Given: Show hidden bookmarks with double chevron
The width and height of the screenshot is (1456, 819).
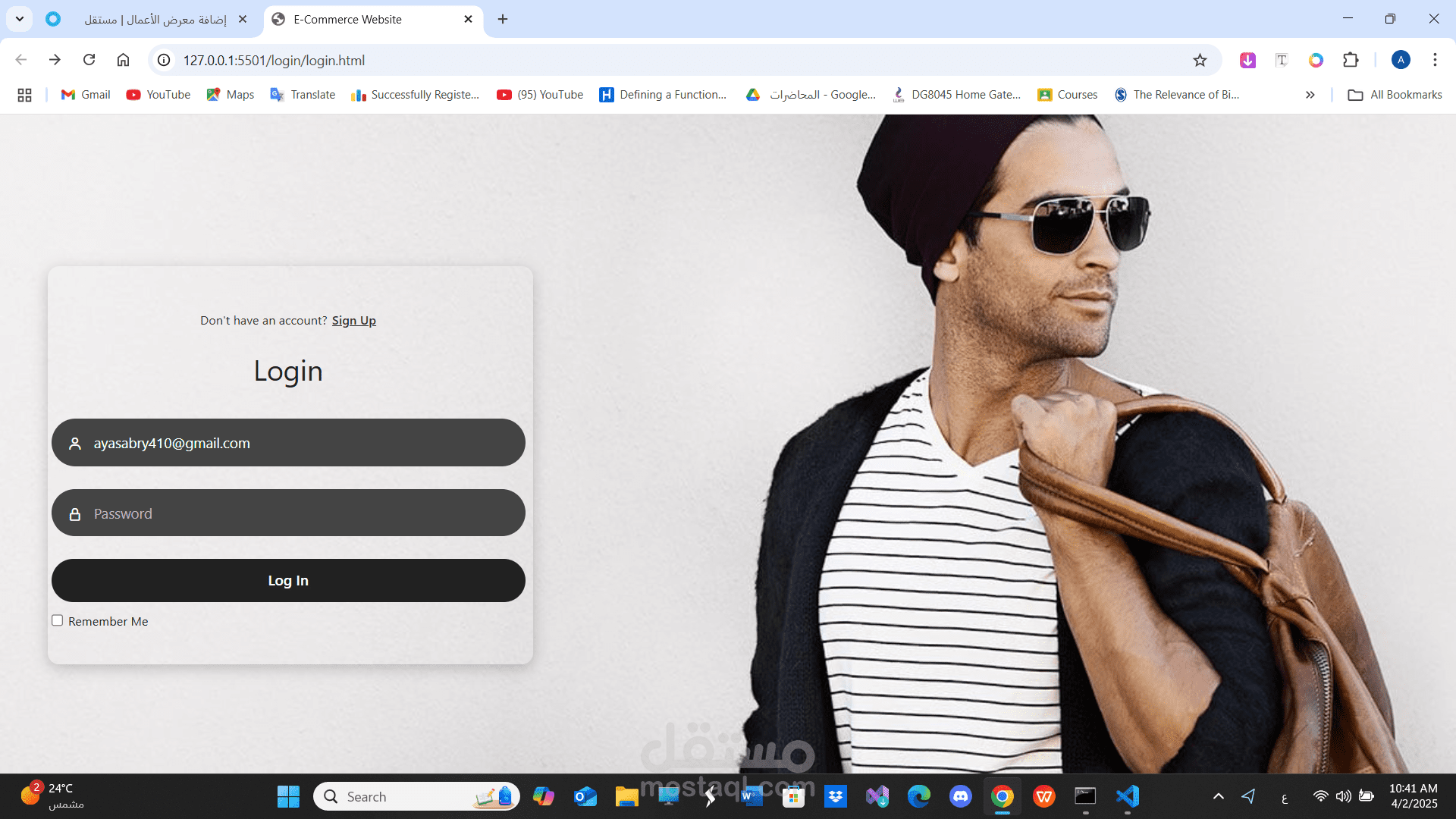Looking at the screenshot, I should click(x=1310, y=95).
